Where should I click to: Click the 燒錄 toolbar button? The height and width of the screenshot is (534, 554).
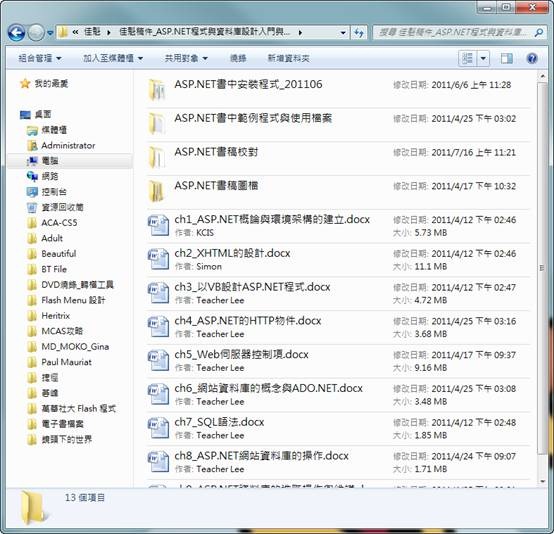coord(238,58)
